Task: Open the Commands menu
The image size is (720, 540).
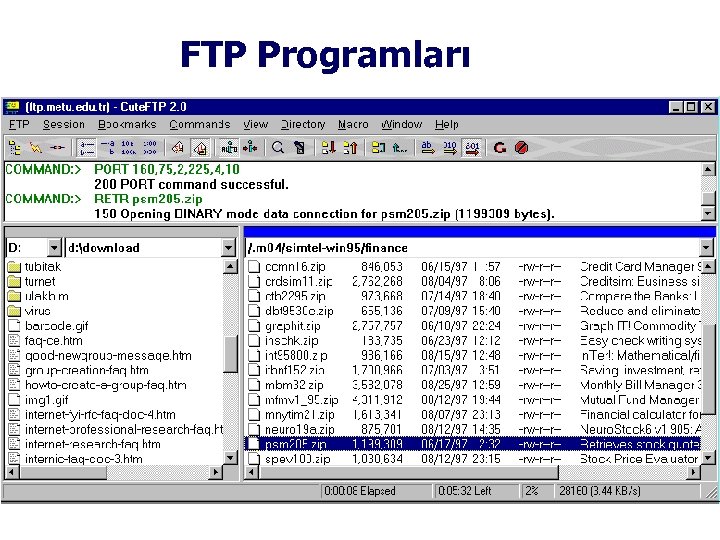Action: pos(200,124)
